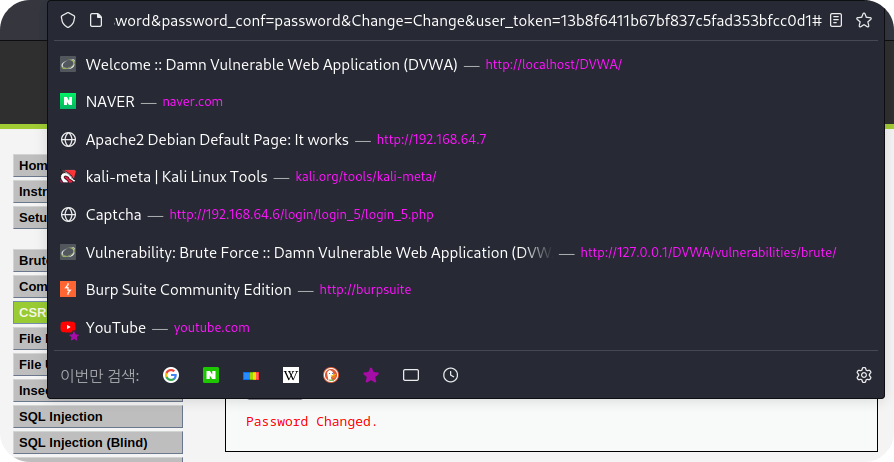Click the youtube.com URL text
The image size is (894, 462).
pos(212,327)
